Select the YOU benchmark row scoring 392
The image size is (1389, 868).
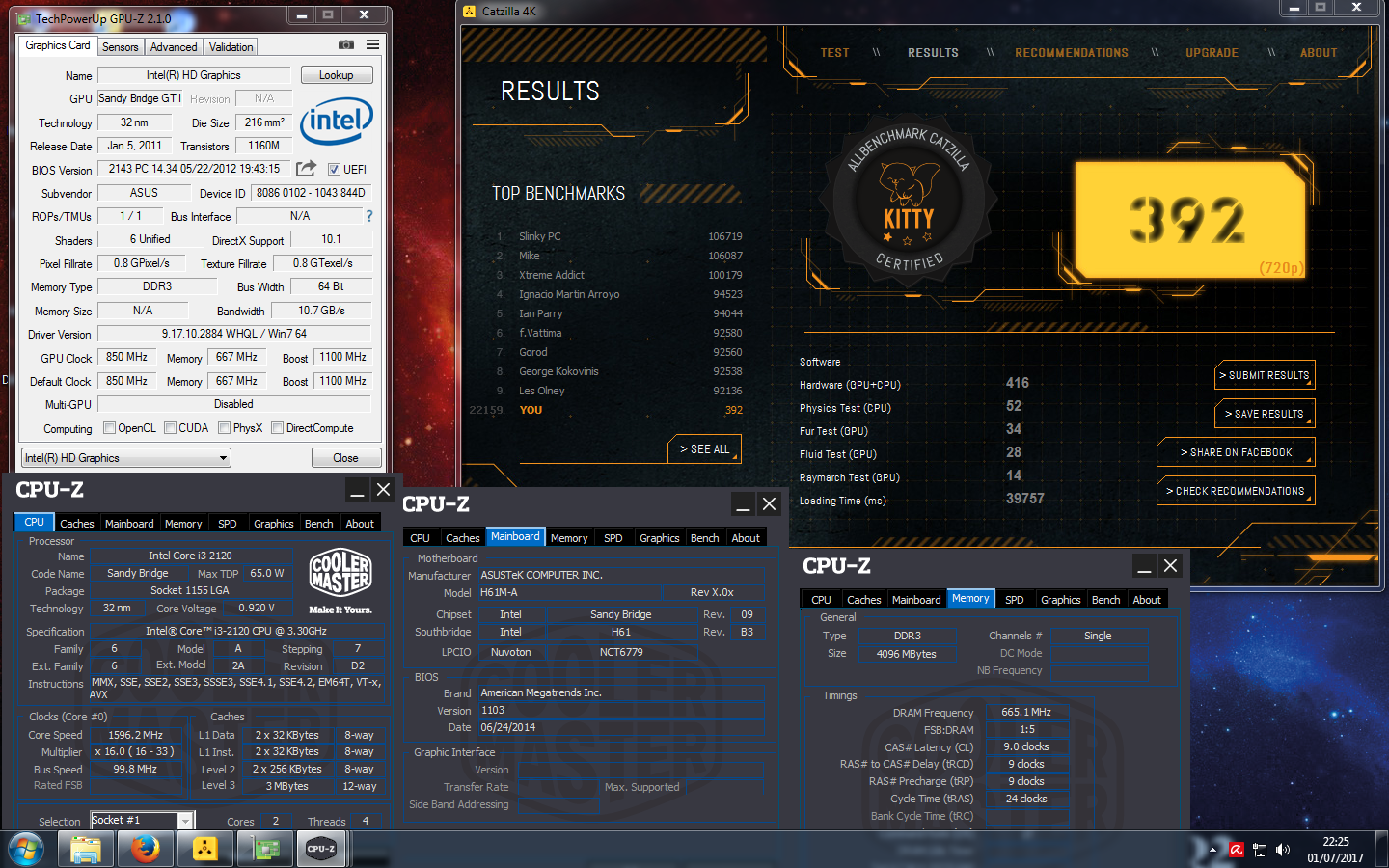coord(606,410)
